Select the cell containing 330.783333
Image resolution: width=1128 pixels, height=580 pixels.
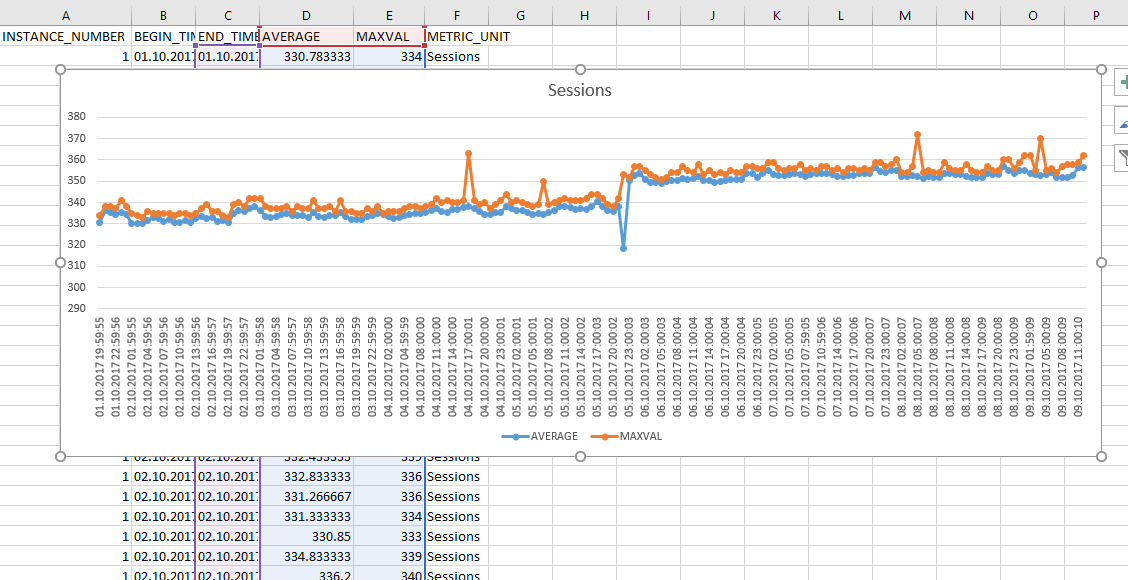click(x=305, y=56)
